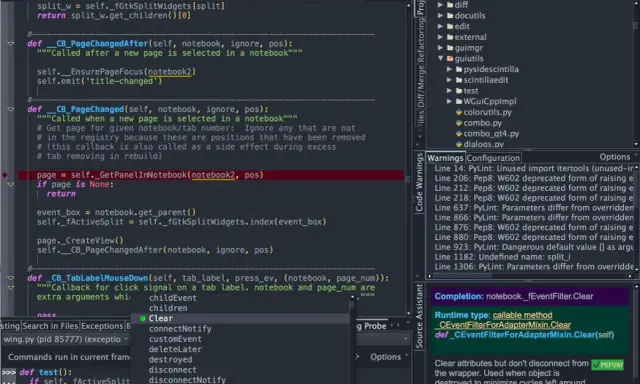Open colorutils.py from the project tree
The image size is (640, 384).
click(x=487, y=112)
